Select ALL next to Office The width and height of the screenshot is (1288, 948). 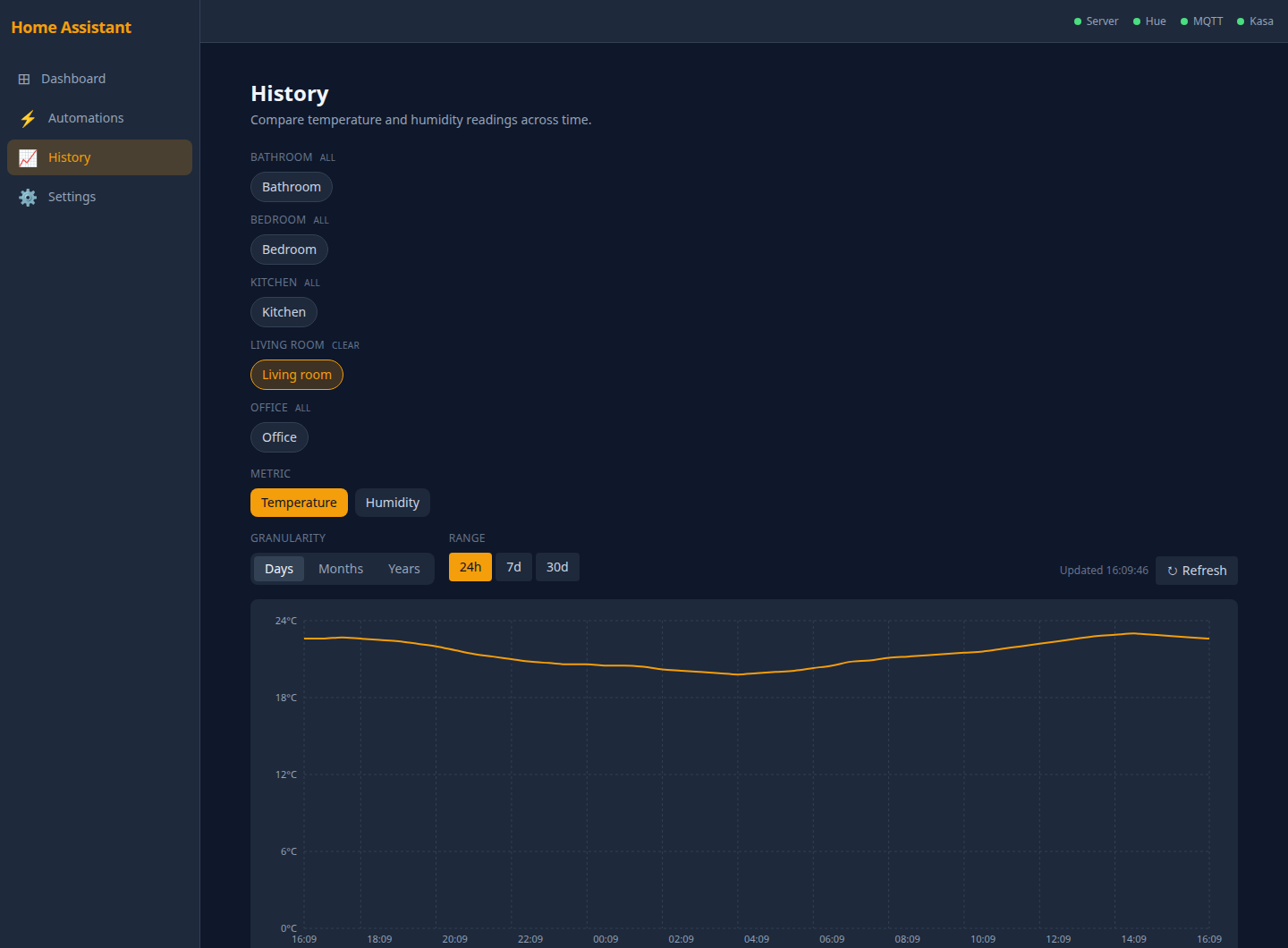click(303, 408)
